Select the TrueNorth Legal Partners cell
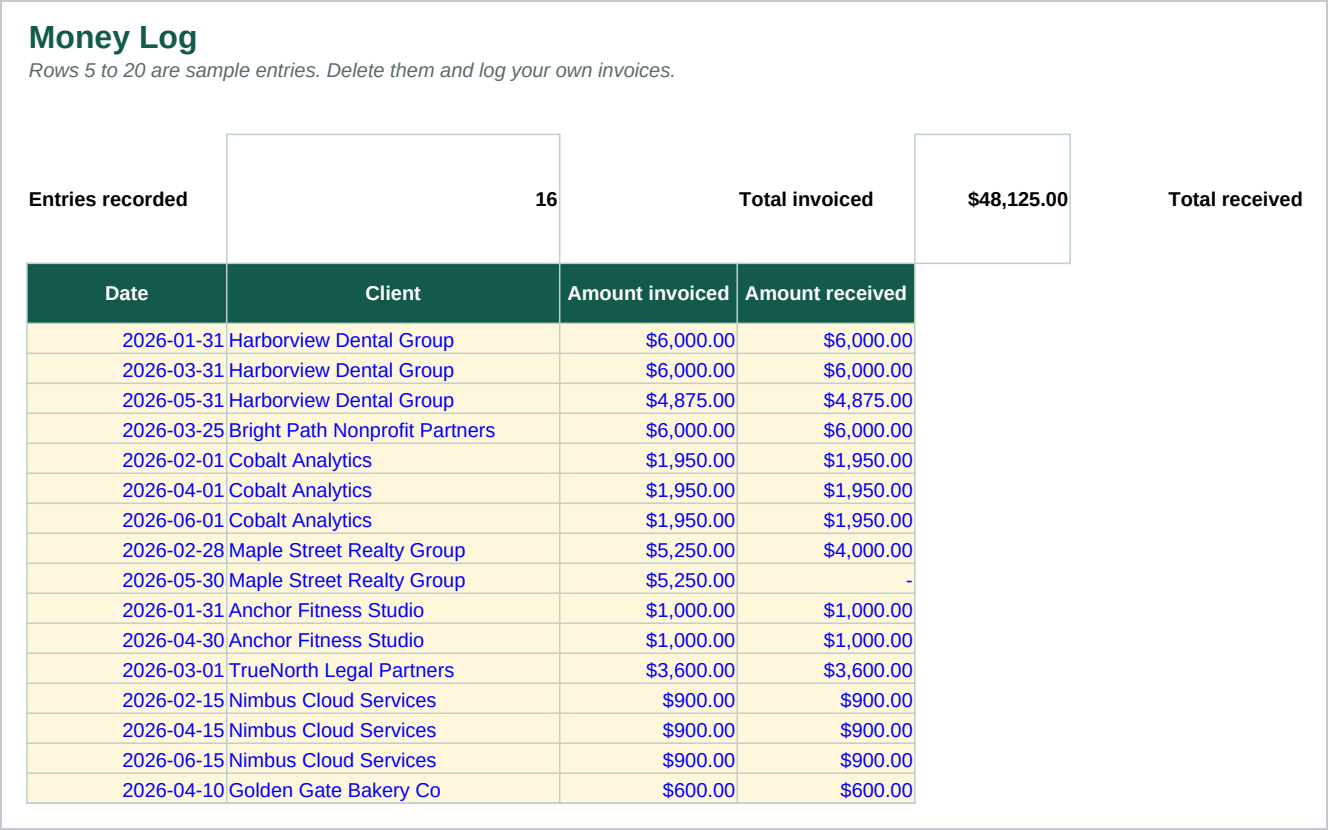Viewport: 1328px width, 830px height. pyautogui.click(x=393, y=670)
